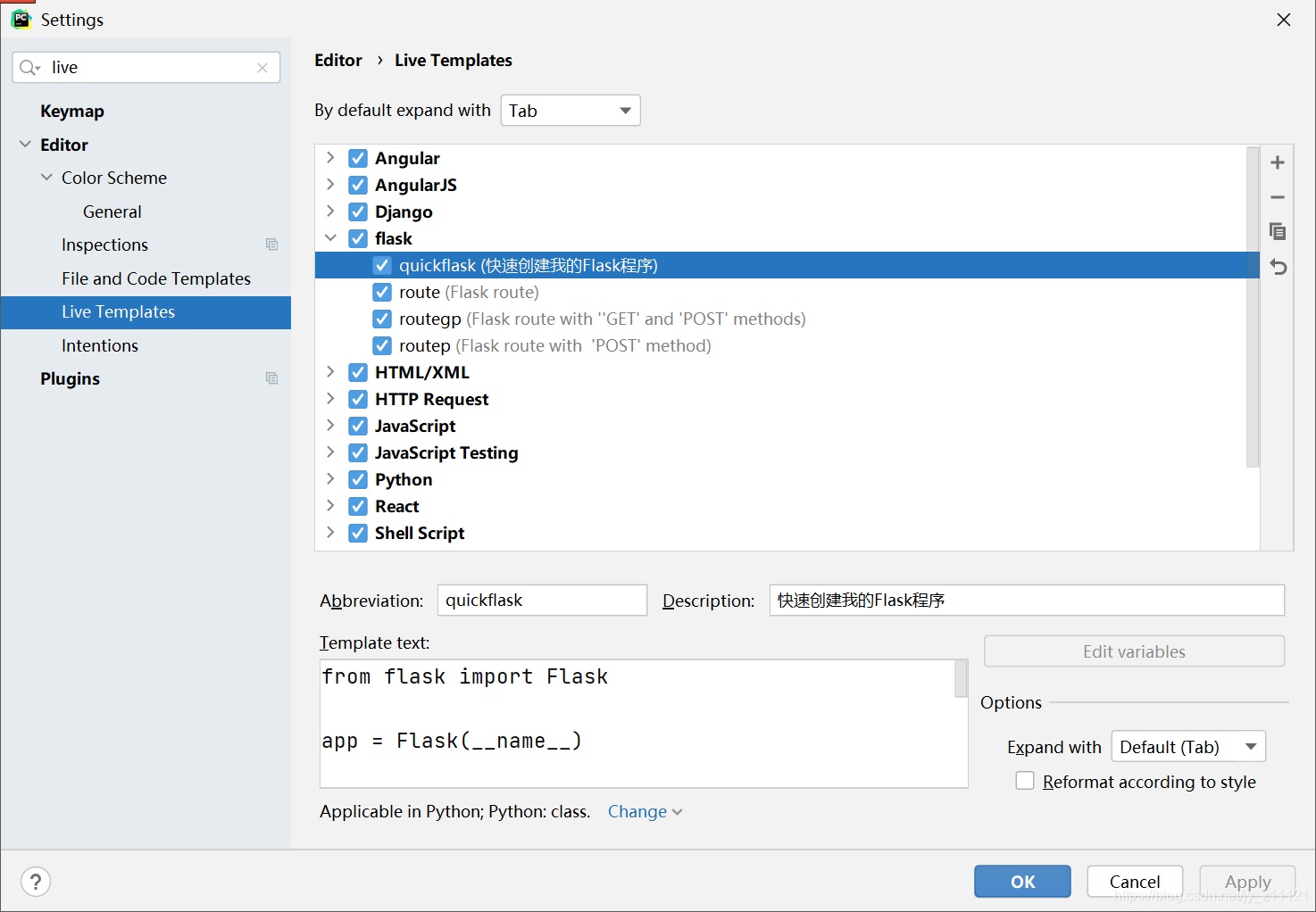
Task: Collapse the flask group arrow
Action: tap(330, 238)
